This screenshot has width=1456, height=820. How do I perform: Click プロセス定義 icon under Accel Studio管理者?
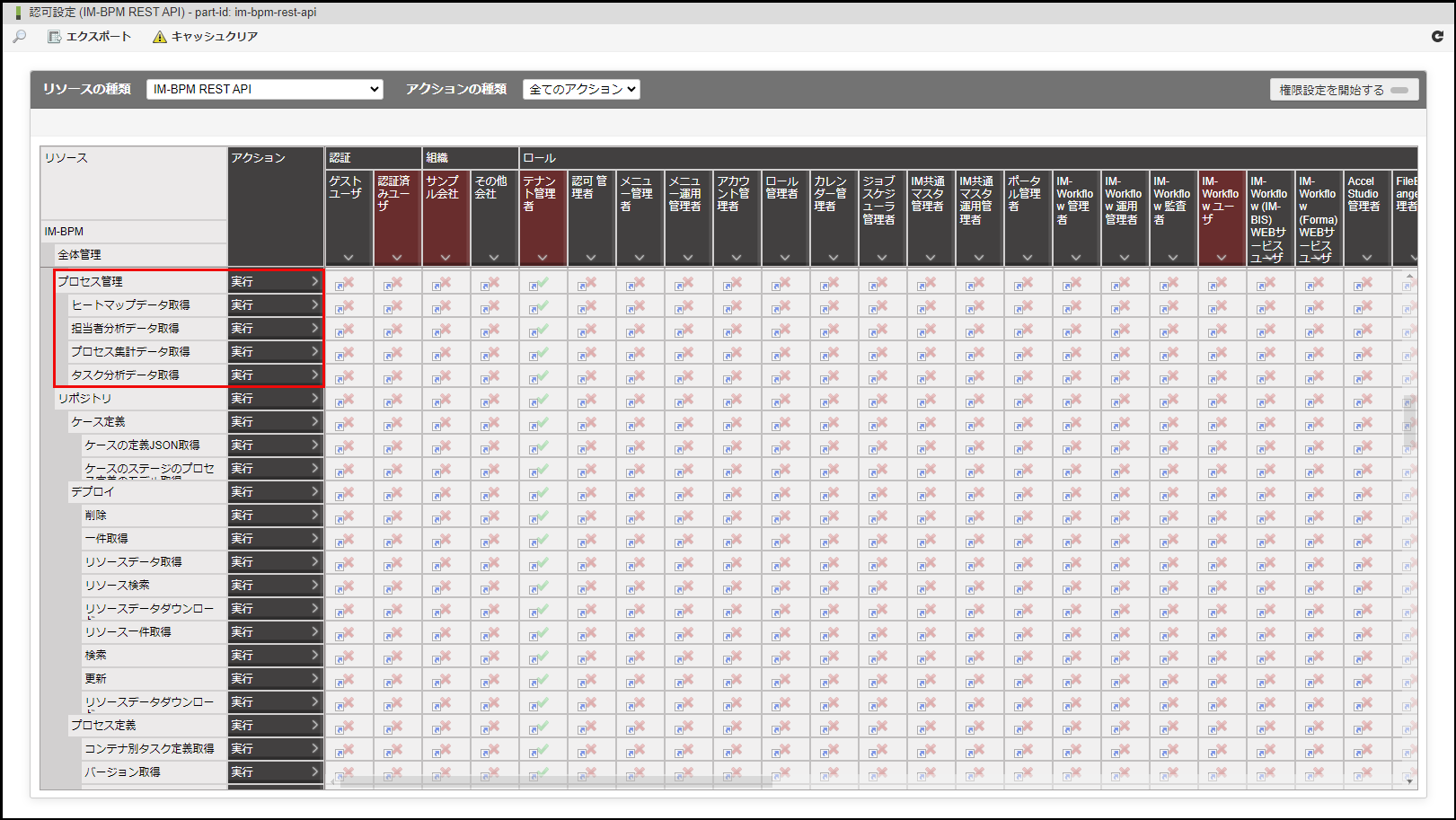point(1363,727)
